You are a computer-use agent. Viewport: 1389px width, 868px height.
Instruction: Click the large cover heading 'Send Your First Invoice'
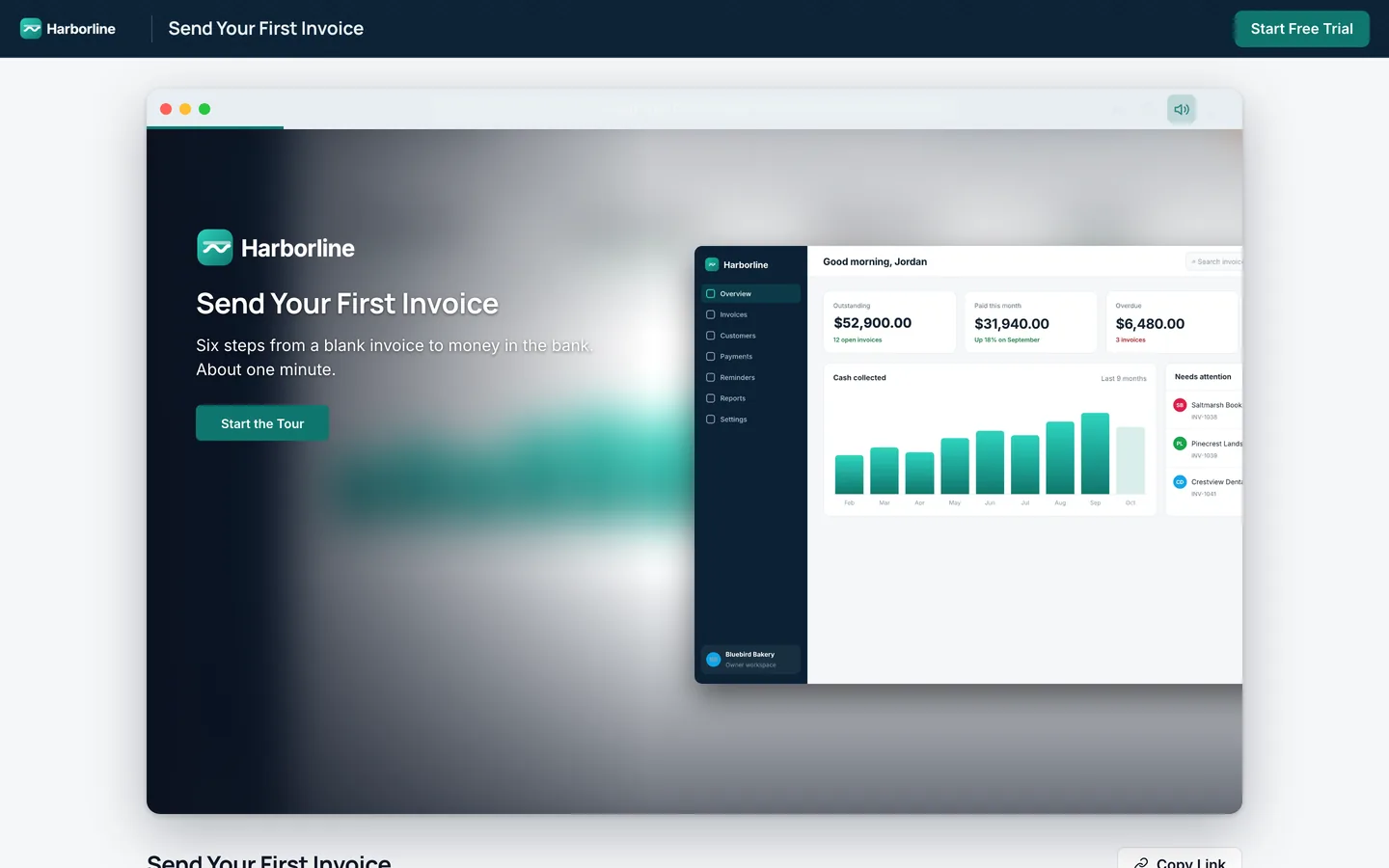pos(347,304)
